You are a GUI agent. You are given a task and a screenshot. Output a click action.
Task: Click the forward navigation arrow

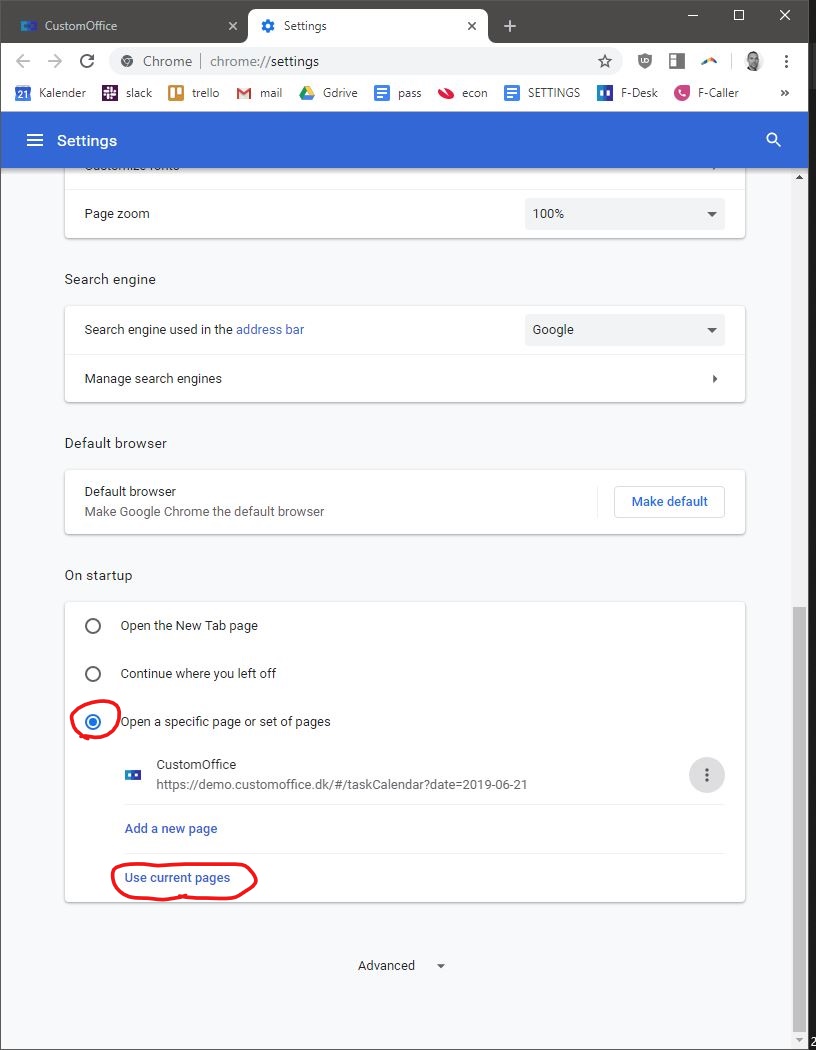click(55, 61)
